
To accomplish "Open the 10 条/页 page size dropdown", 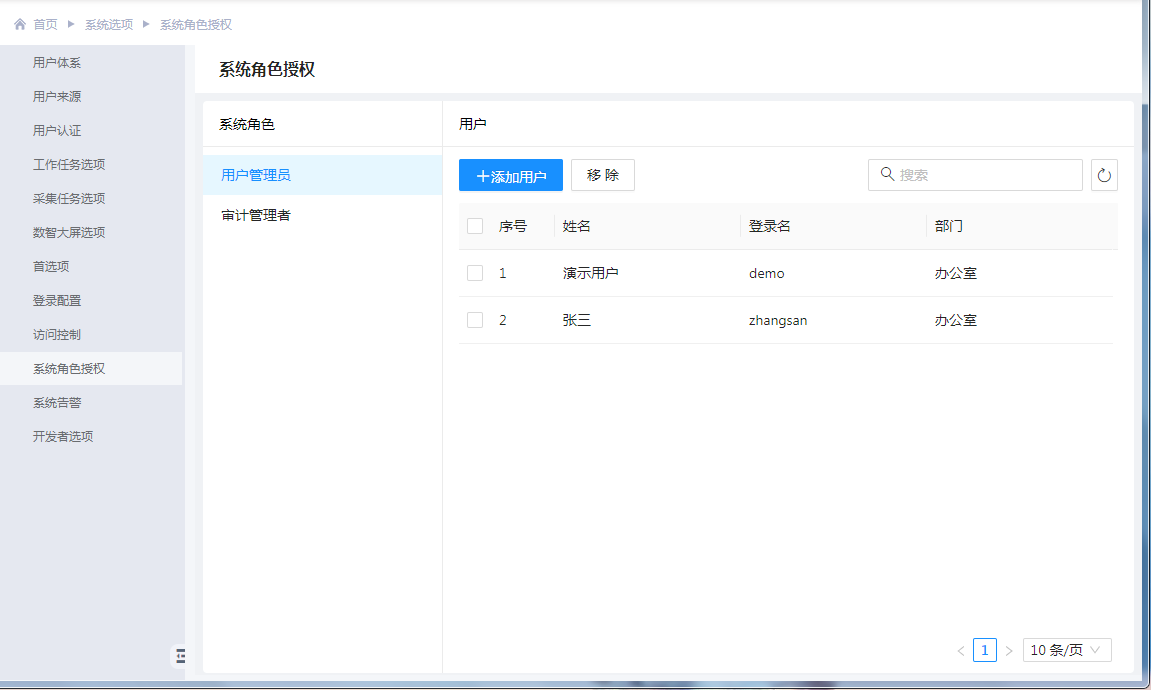I will tap(1066, 650).
